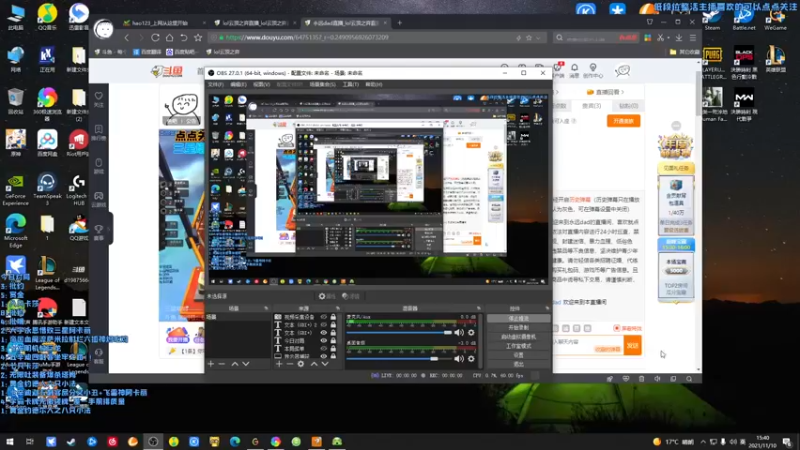Remove the selected source in OBS
Screen dimensions: 800x450
[x=290, y=364]
